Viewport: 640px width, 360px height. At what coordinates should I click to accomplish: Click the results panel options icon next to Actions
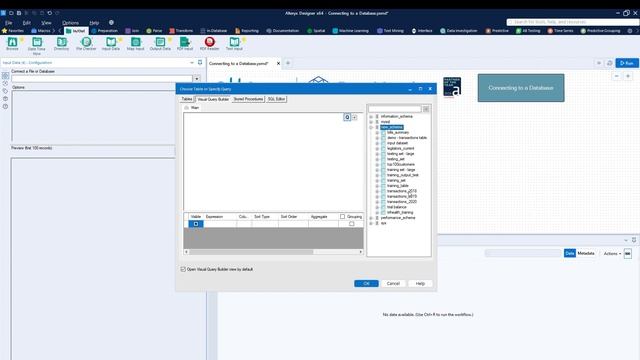click(628, 253)
